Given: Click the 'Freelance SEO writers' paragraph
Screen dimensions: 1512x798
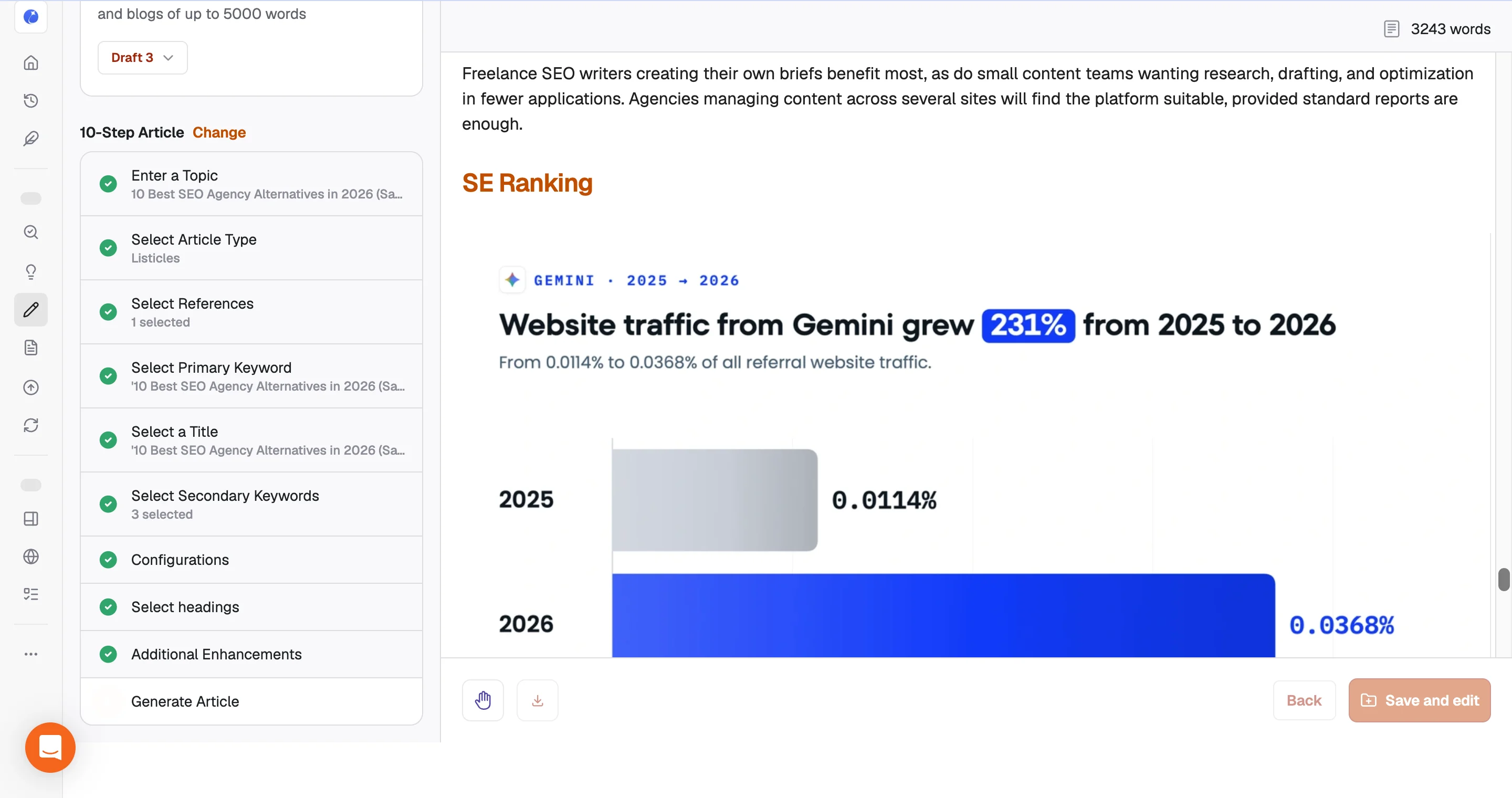Looking at the screenshot, I should (967, 99).
